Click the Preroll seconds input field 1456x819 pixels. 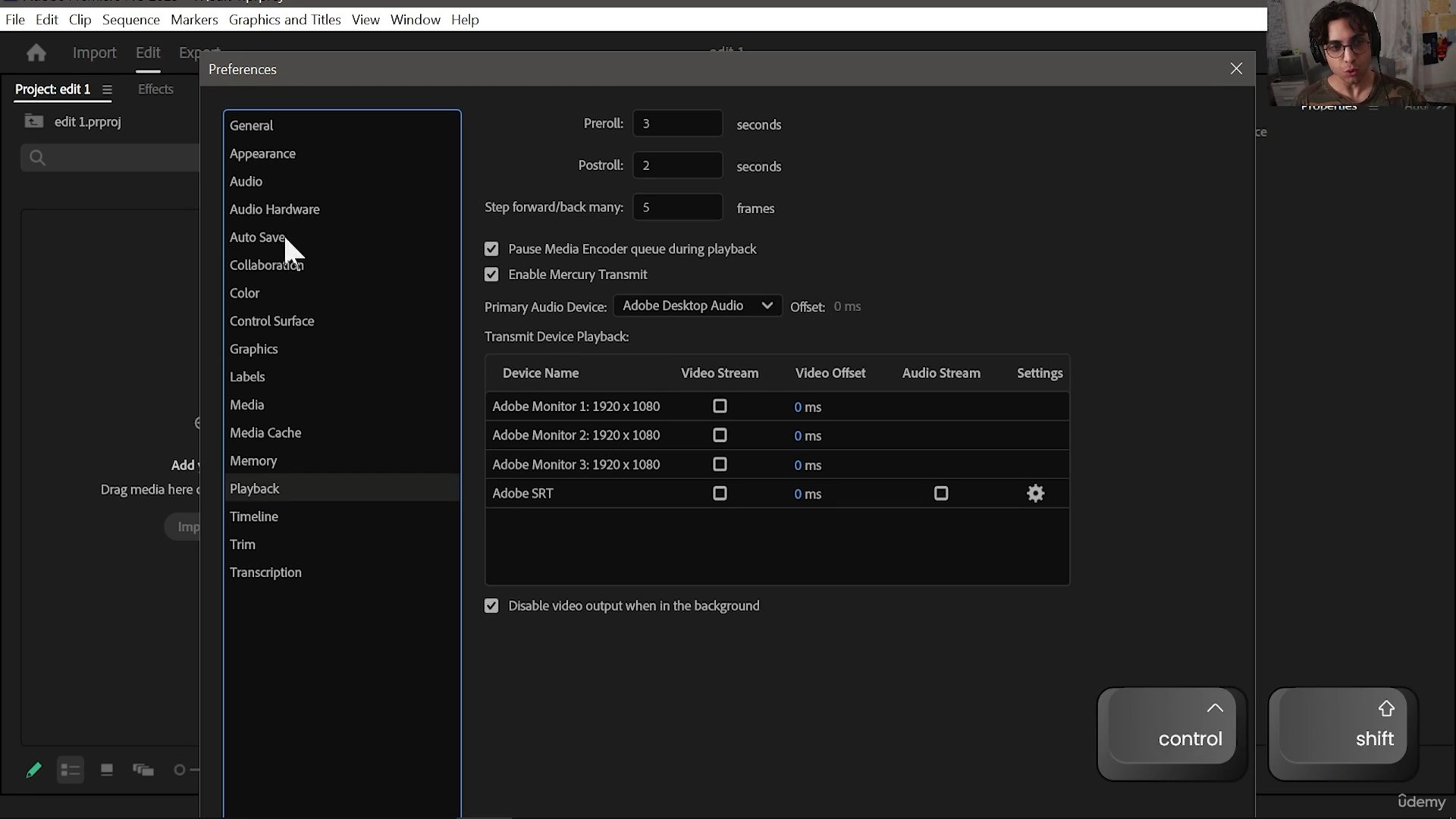[677, 124]
